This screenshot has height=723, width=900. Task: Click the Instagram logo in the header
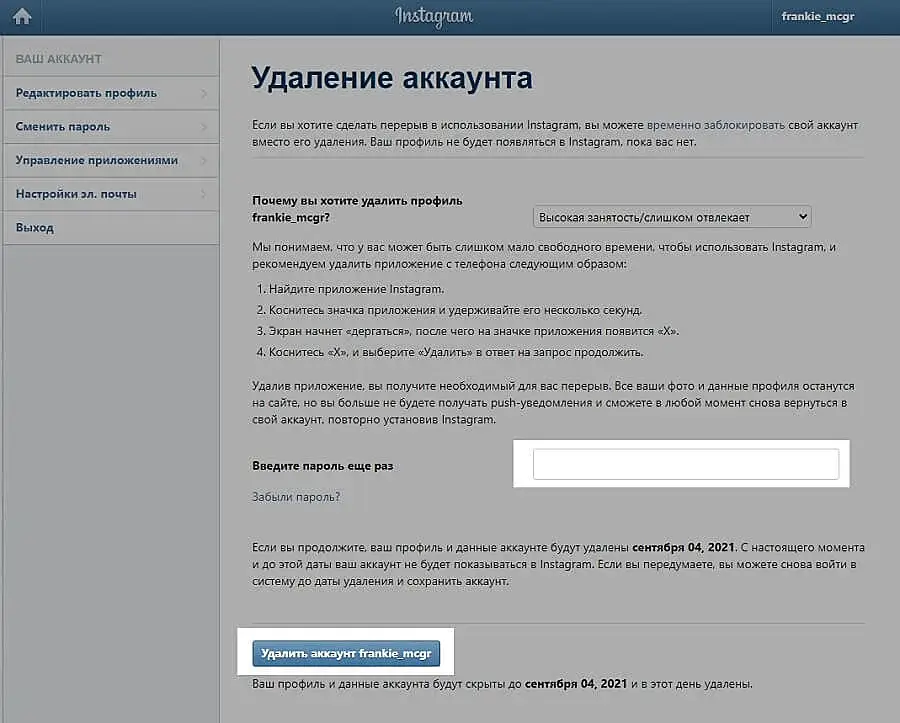(x=433, y=16)
